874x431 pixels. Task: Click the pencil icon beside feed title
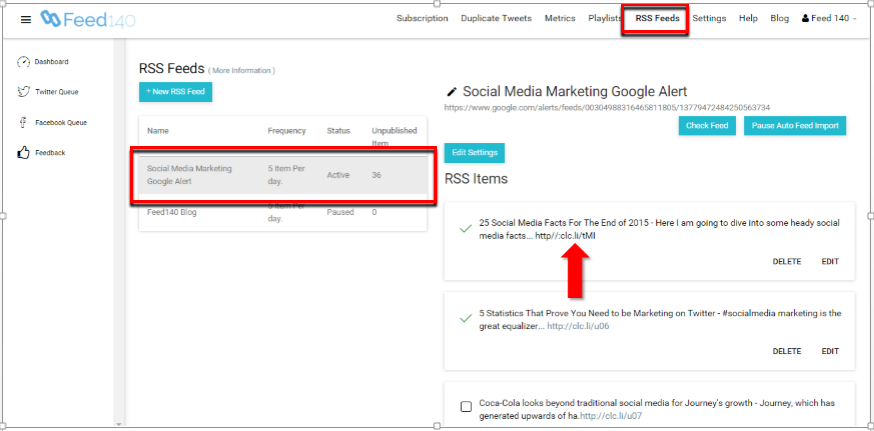point(451,91)
